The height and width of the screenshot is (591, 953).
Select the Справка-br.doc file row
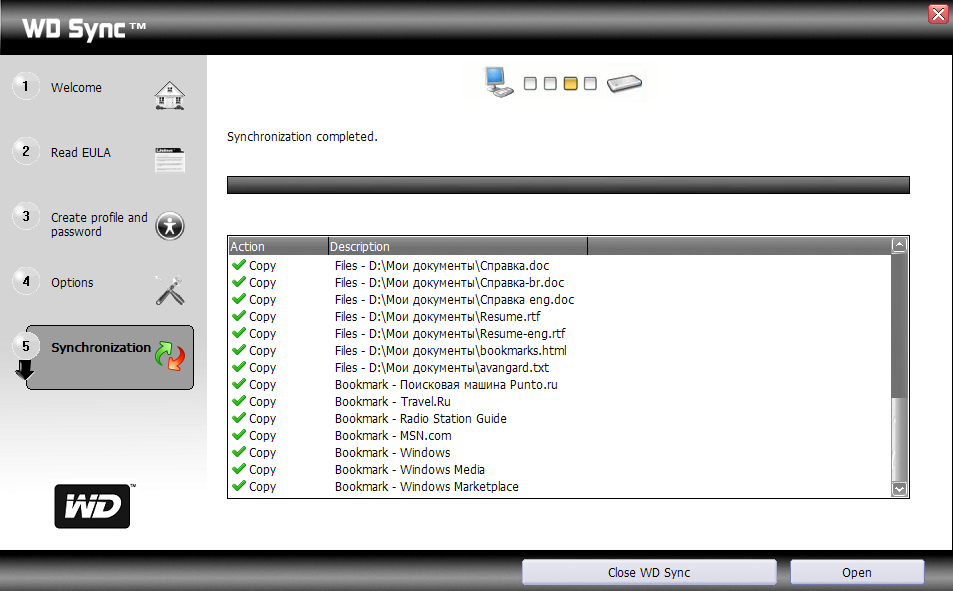[x=560, y=283]
